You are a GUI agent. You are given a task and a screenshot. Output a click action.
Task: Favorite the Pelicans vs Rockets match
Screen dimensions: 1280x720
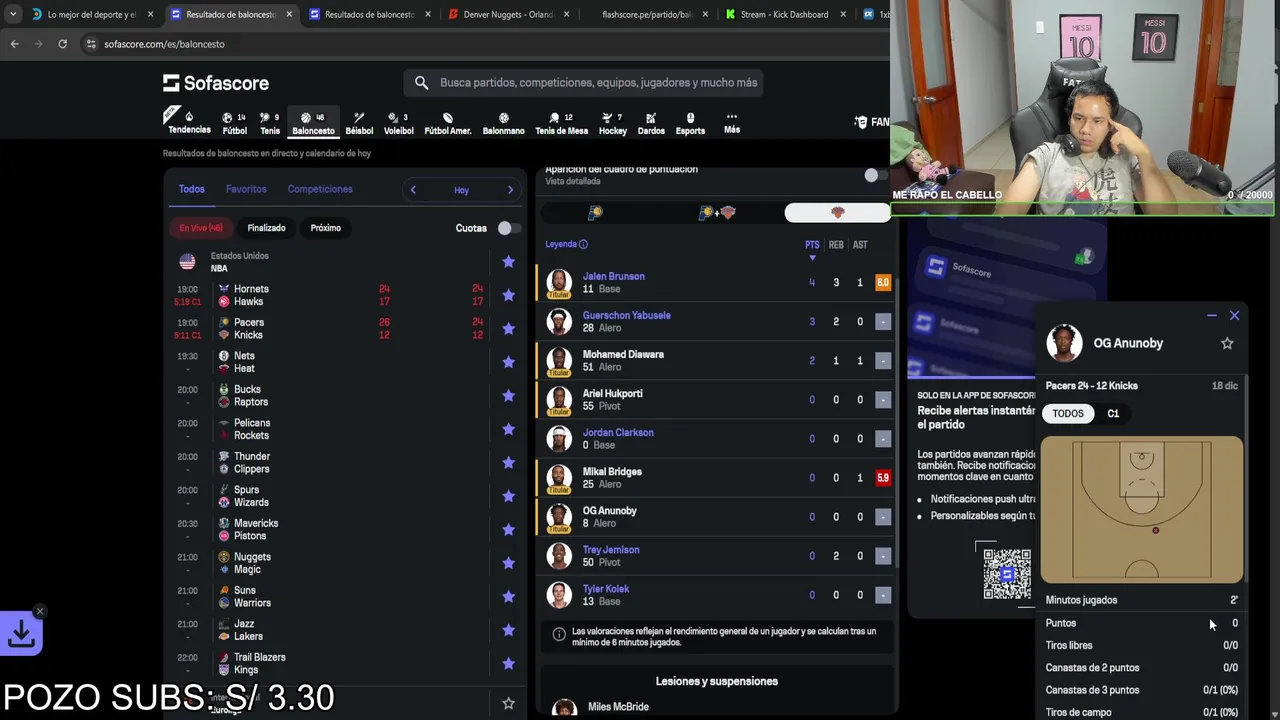pyautogui.click(x=508, y=429)
